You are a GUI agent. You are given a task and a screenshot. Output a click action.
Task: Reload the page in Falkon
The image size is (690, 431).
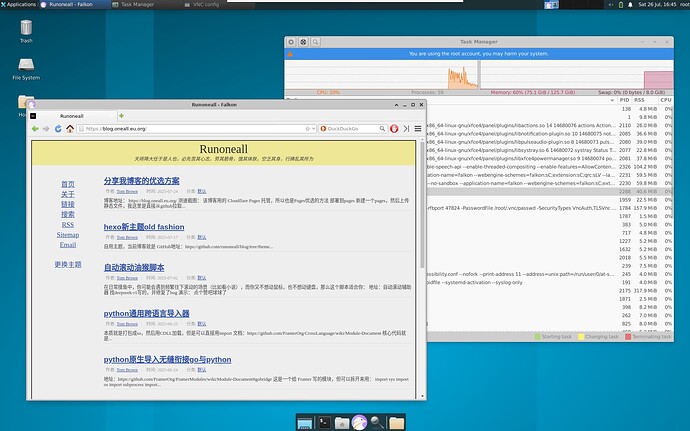(58, 129)
